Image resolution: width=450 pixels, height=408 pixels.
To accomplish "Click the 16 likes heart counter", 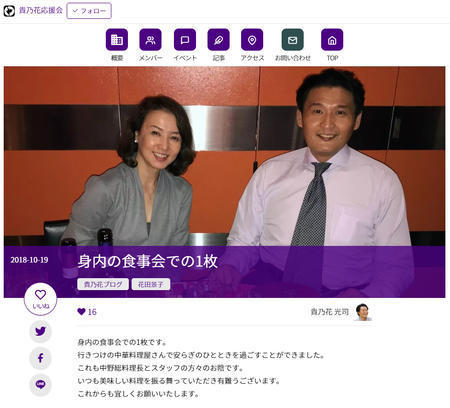I will pos(87,312).
